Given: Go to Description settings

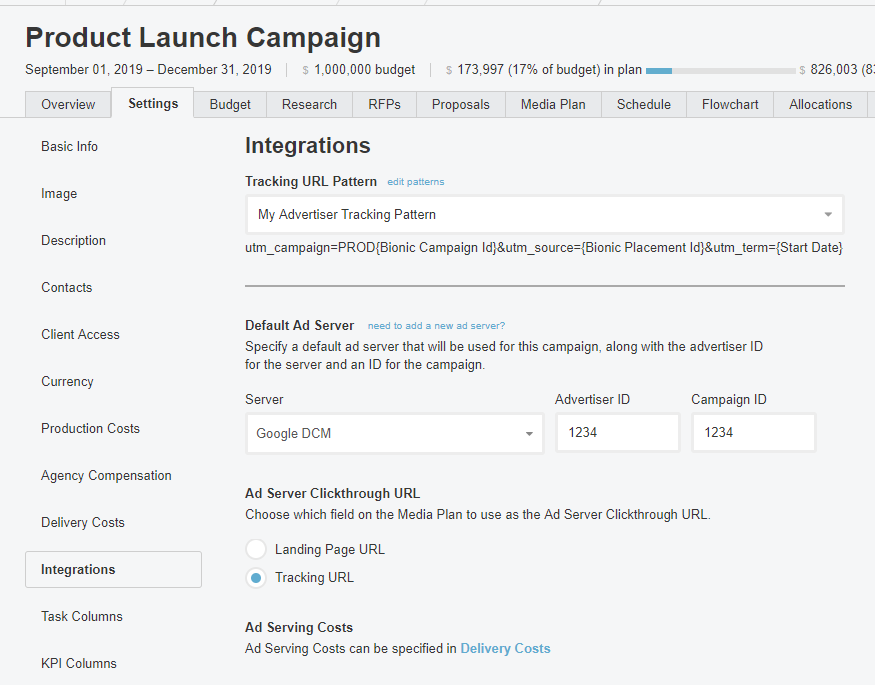Looking at the screenshot, I should [x=73, y=240].
